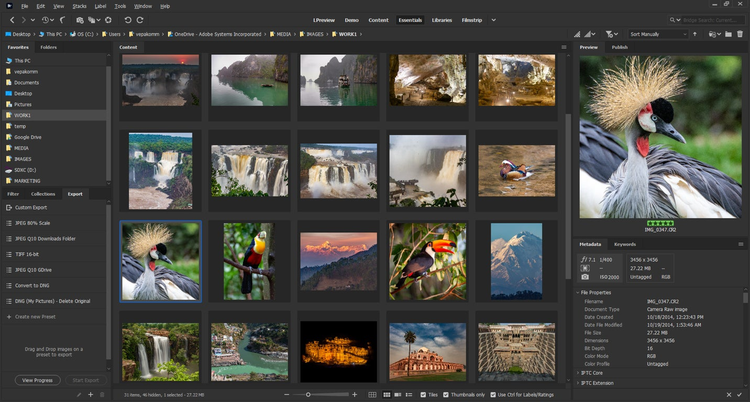Open the Stacks menu
This screenshot has height=402, width=750.
click(x=80, y=5)
